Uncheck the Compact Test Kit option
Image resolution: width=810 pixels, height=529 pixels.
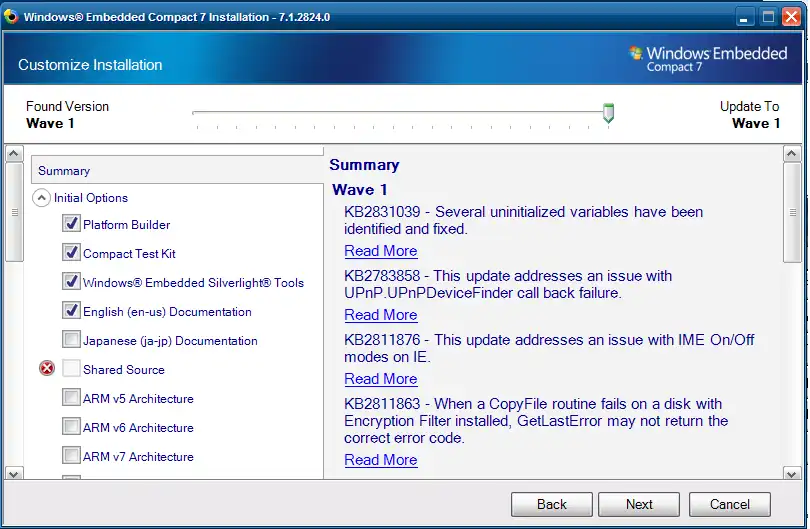(x=71, y=253)
